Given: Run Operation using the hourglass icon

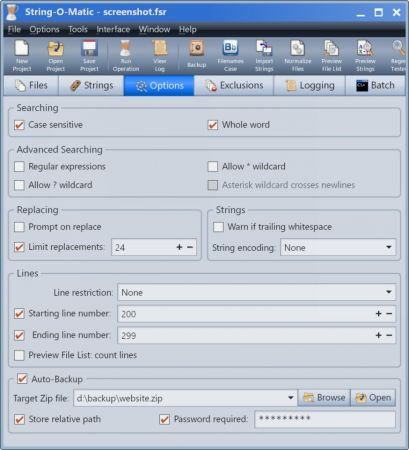Looking at the screenshot, I should (126, 56).
